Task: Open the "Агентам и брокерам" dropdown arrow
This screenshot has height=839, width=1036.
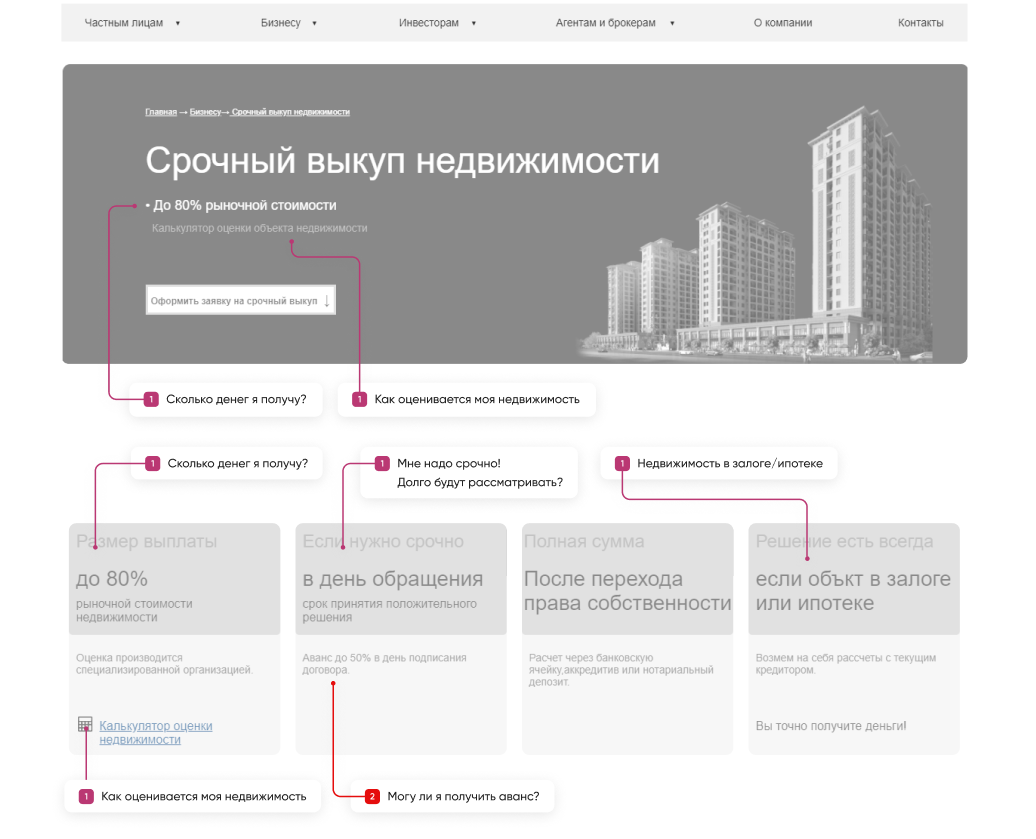Action: [672, 23]
